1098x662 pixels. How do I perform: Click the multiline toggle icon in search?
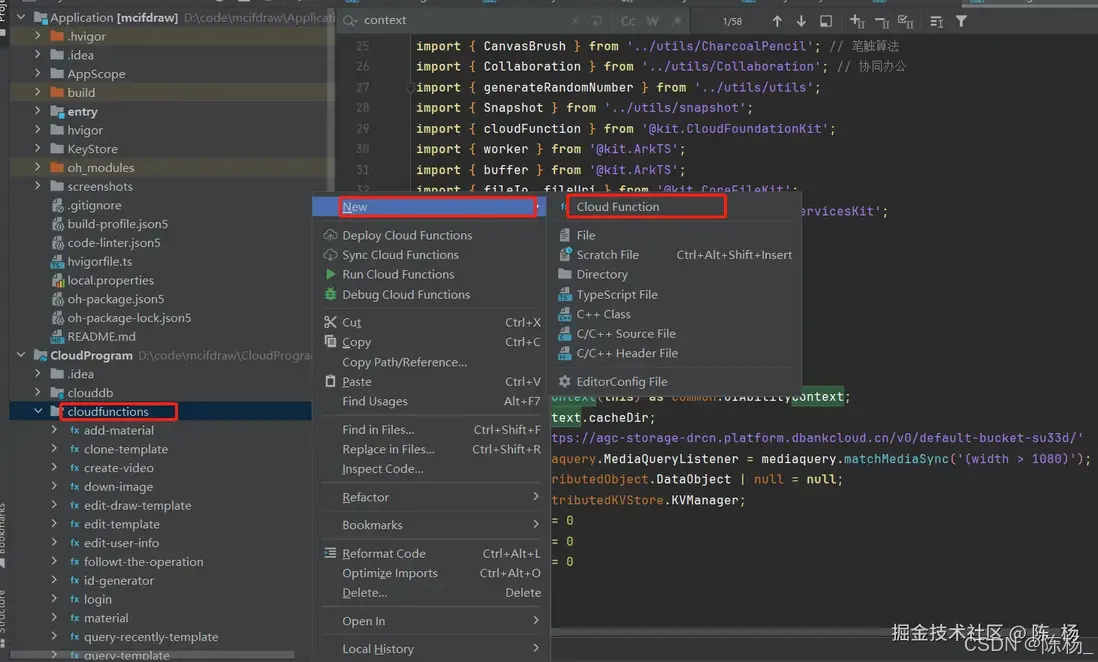(936, 21)
